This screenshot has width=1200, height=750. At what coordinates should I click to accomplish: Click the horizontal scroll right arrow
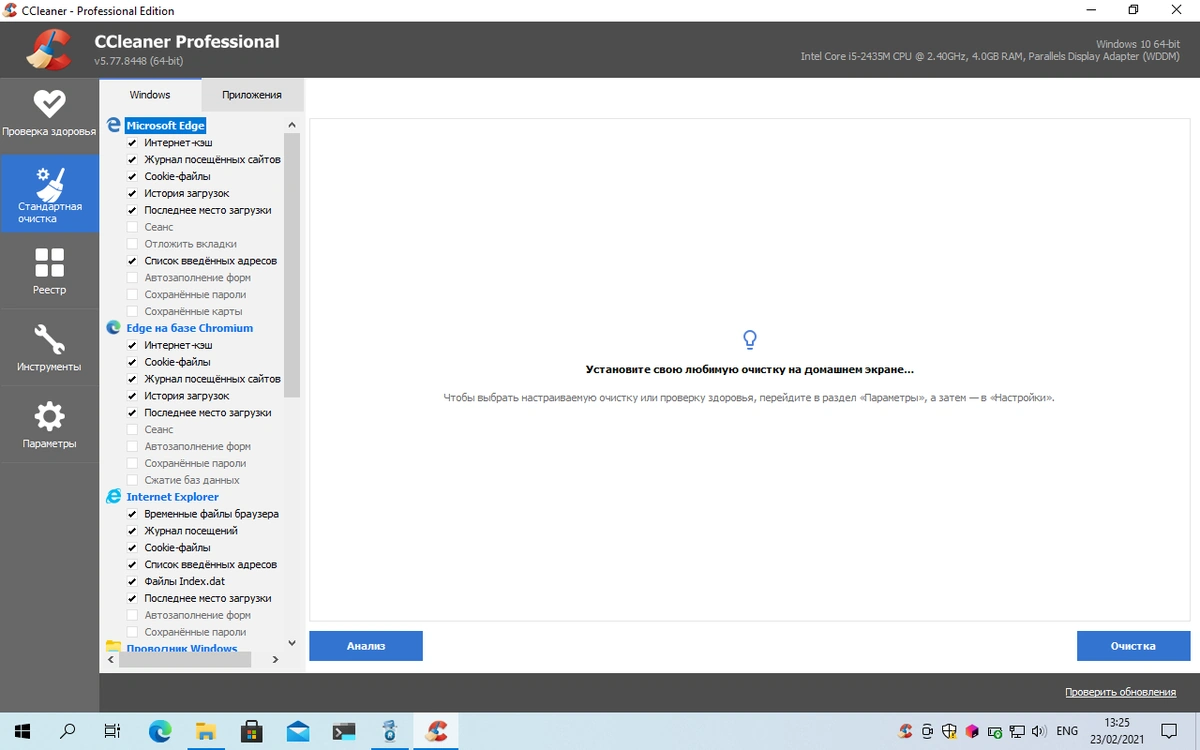pyautogui.click(x=276, y=659)
